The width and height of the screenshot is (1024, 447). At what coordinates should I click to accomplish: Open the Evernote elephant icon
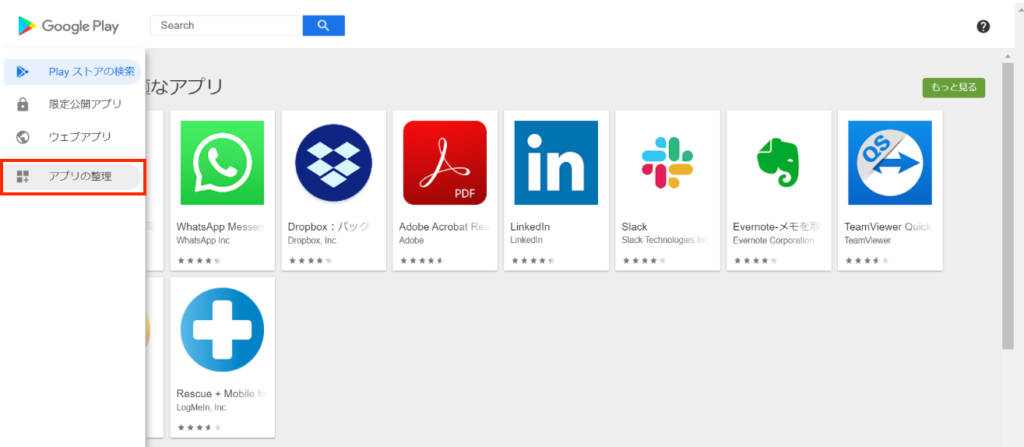[778, 163]
